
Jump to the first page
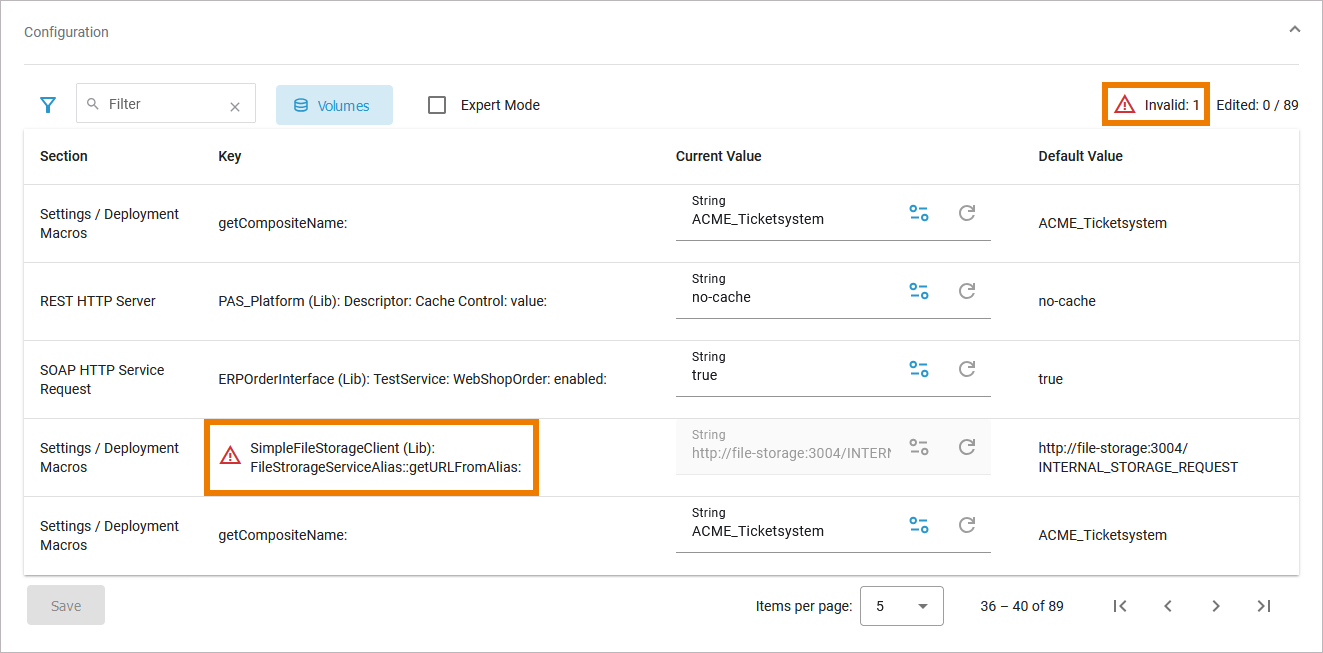pos(1120,606)
